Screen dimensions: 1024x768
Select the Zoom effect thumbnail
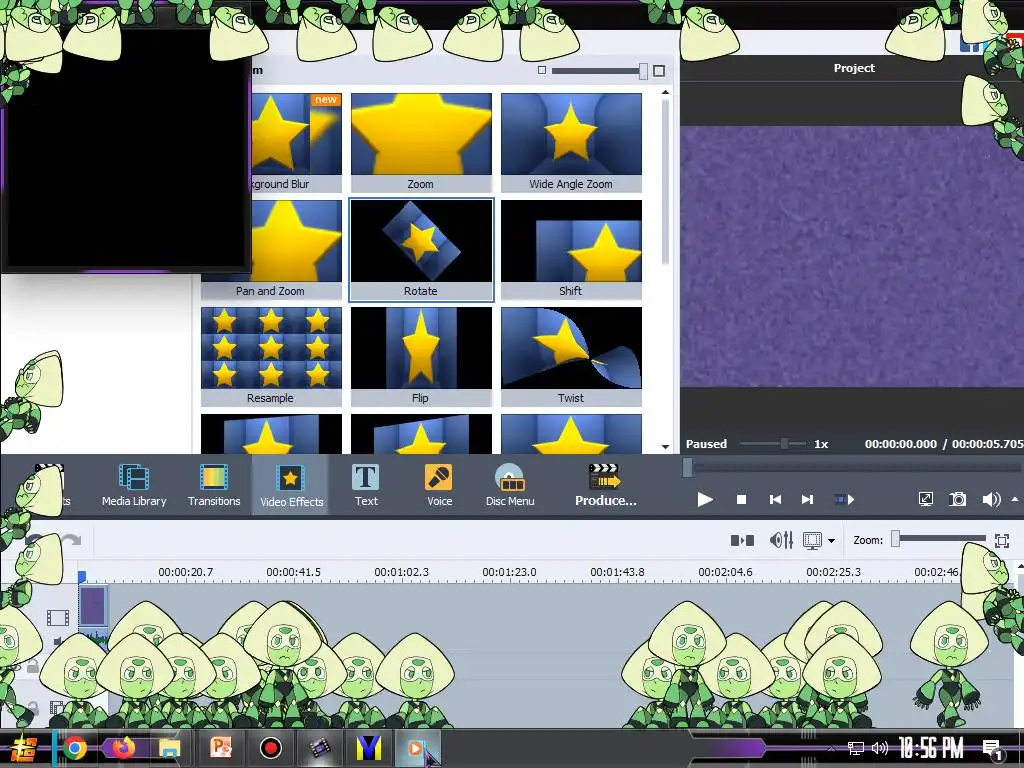click(x=421, y=142)
